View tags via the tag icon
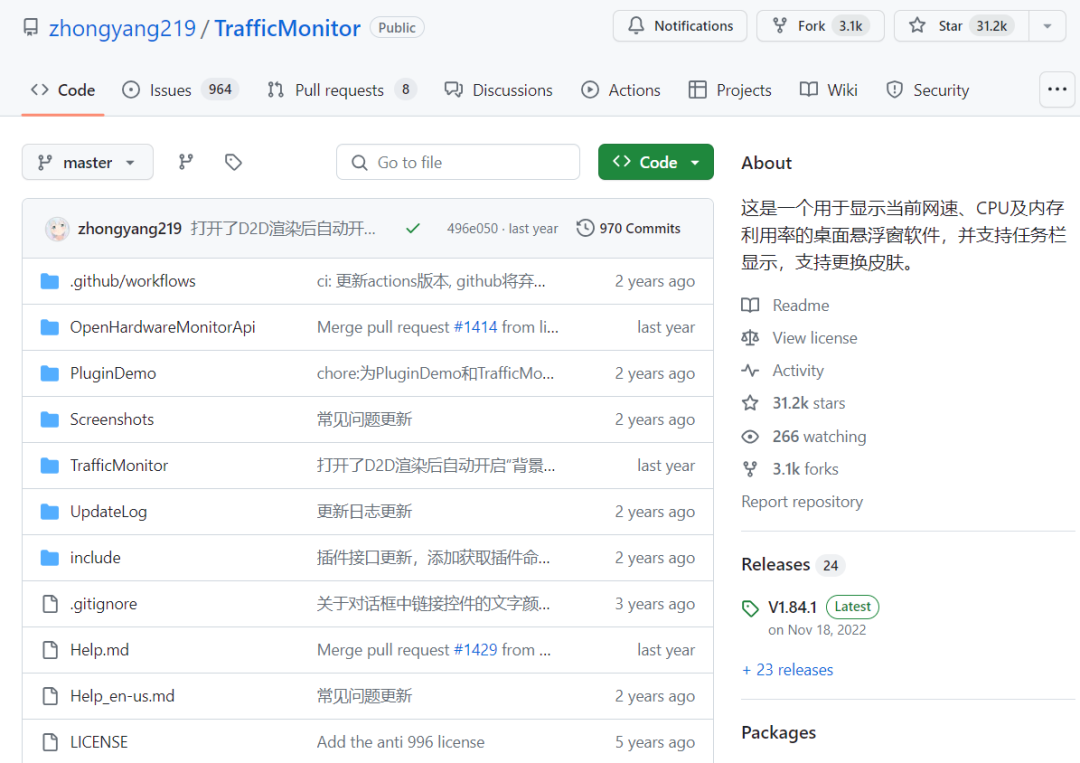Viewport: 1080px width, 763px height. pos(233,162)
